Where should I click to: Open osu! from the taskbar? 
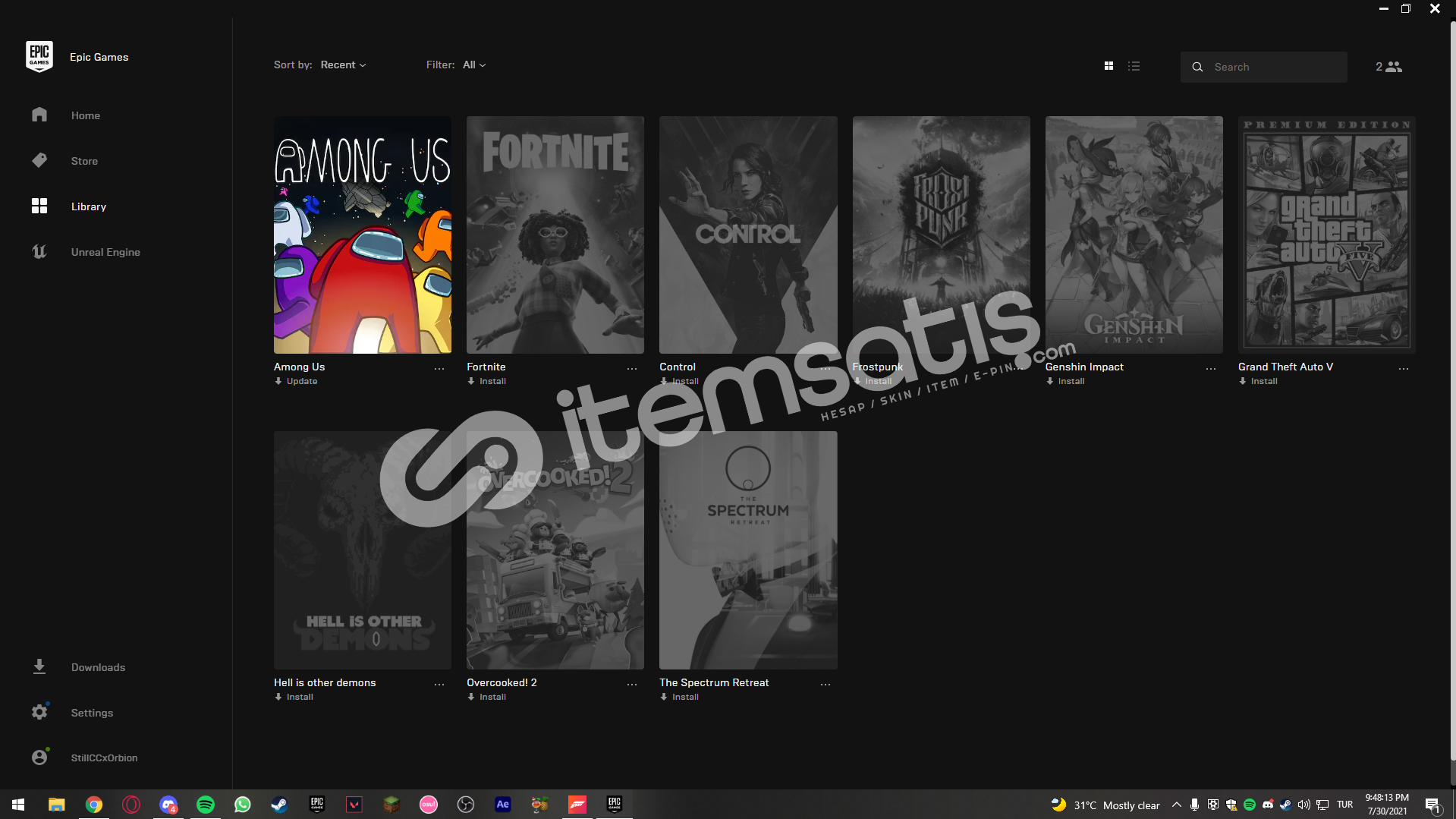[x=429, y=805]
